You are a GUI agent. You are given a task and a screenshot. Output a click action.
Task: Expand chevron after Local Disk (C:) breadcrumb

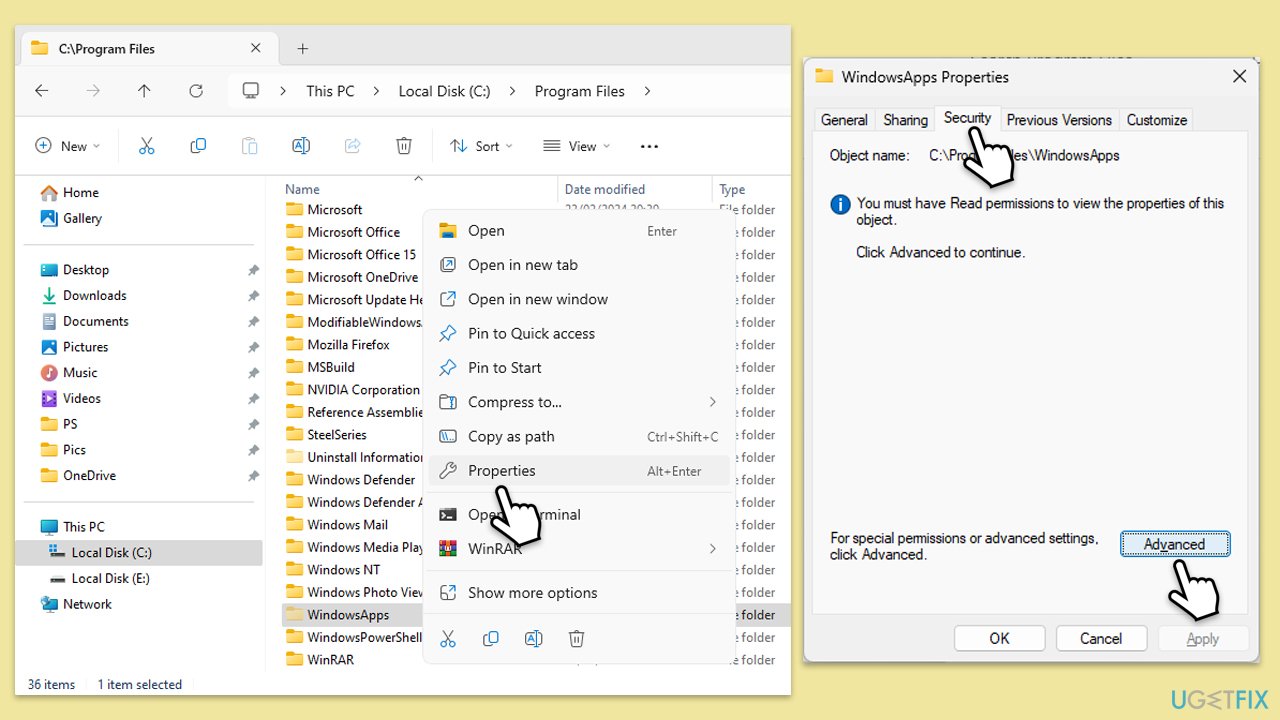512,91
